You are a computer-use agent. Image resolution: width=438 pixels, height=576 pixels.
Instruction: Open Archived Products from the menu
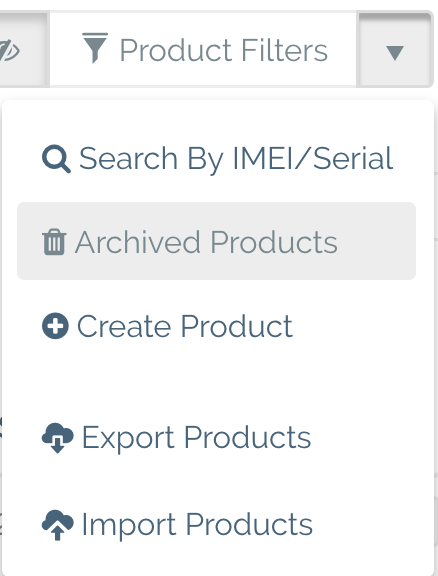(217, 241)
